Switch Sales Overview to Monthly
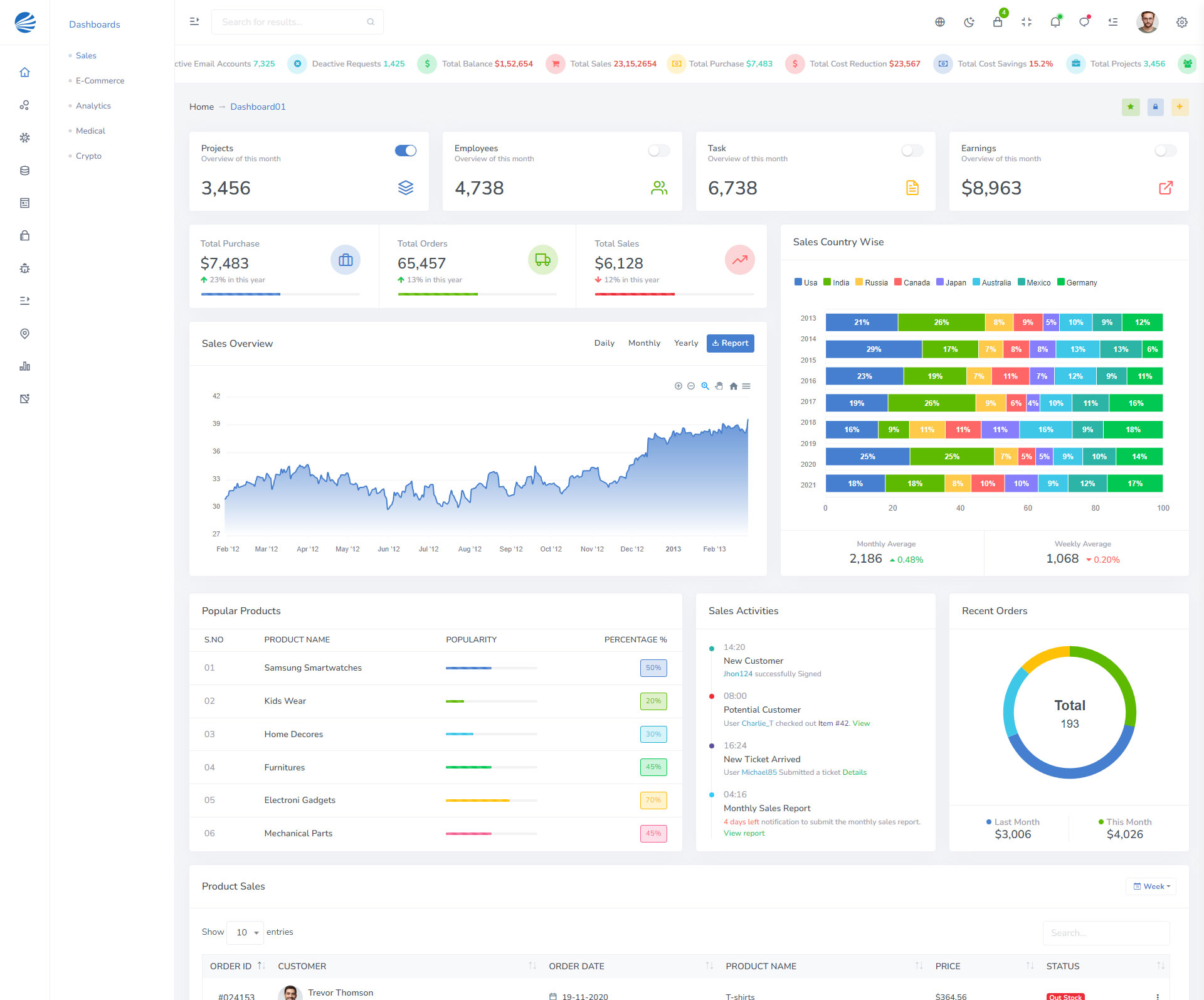The height and width of the screenshot is (1000, 1204). tap(644, 343)
